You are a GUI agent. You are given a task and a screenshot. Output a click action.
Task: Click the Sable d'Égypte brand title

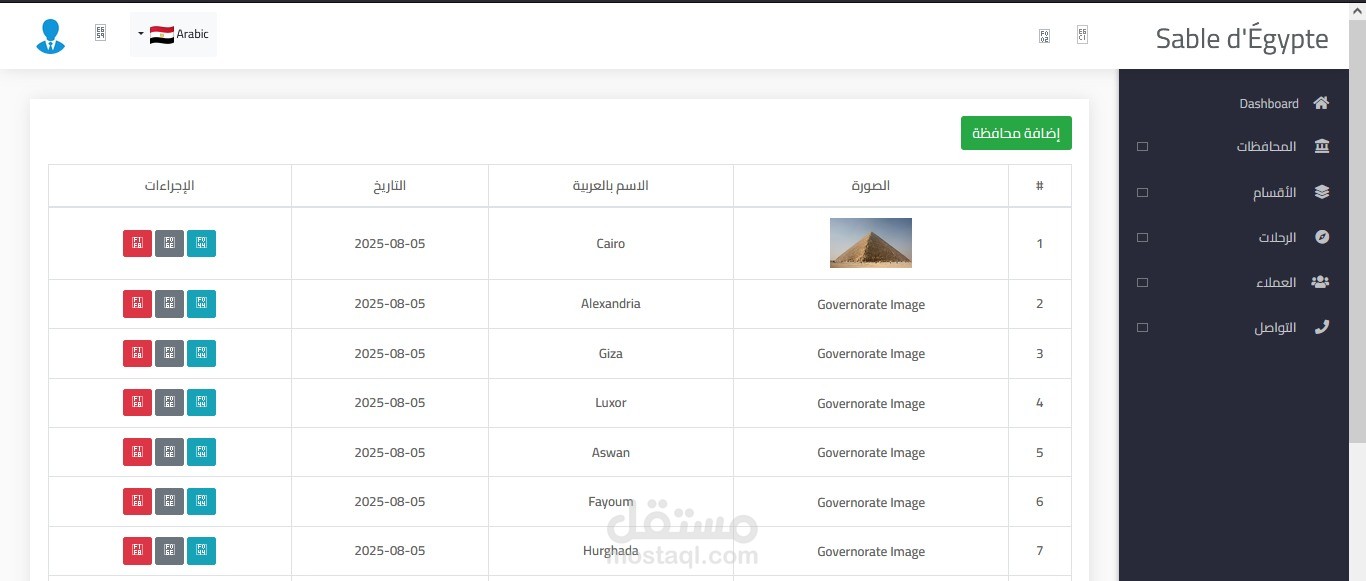point(1242,39)
